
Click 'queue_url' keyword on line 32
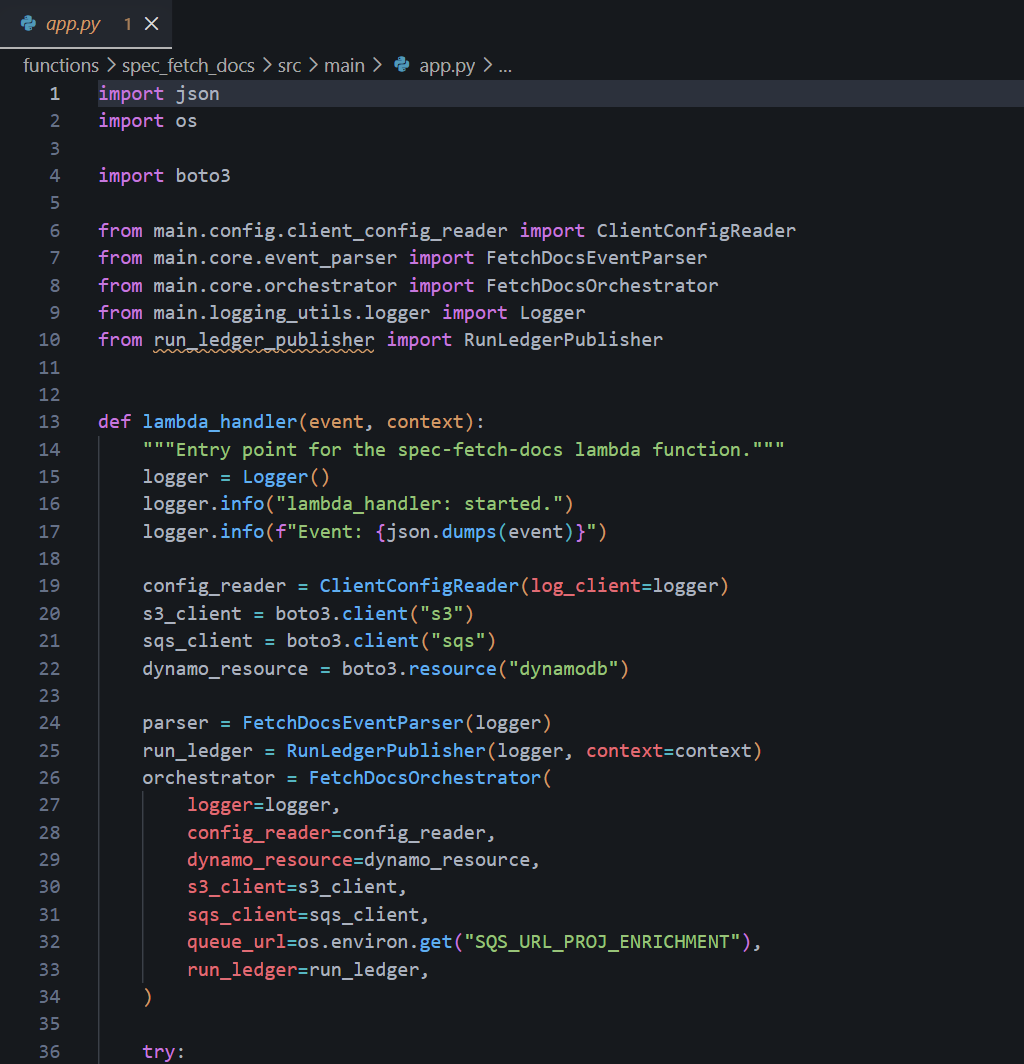(x=236, y=943)
